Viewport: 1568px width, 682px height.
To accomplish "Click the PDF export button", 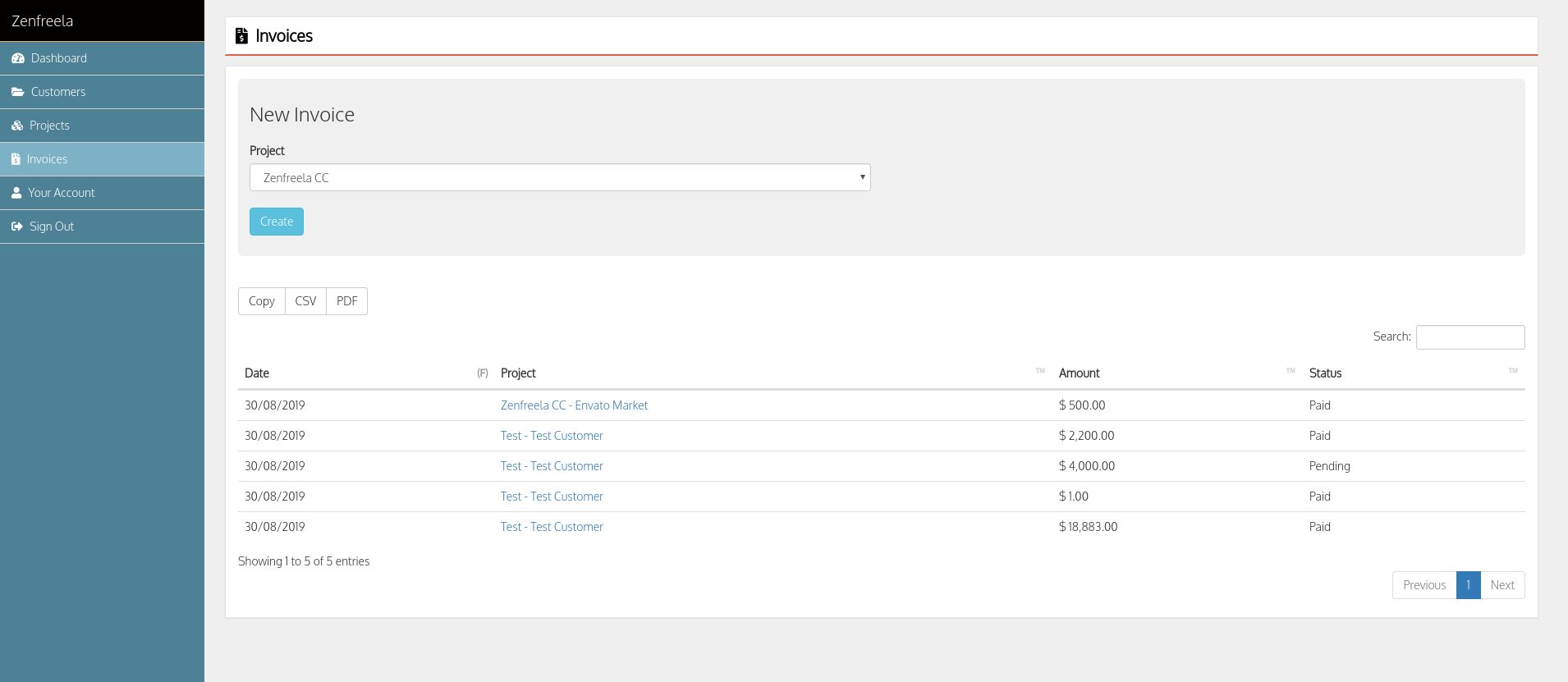I will pos(346,301).
